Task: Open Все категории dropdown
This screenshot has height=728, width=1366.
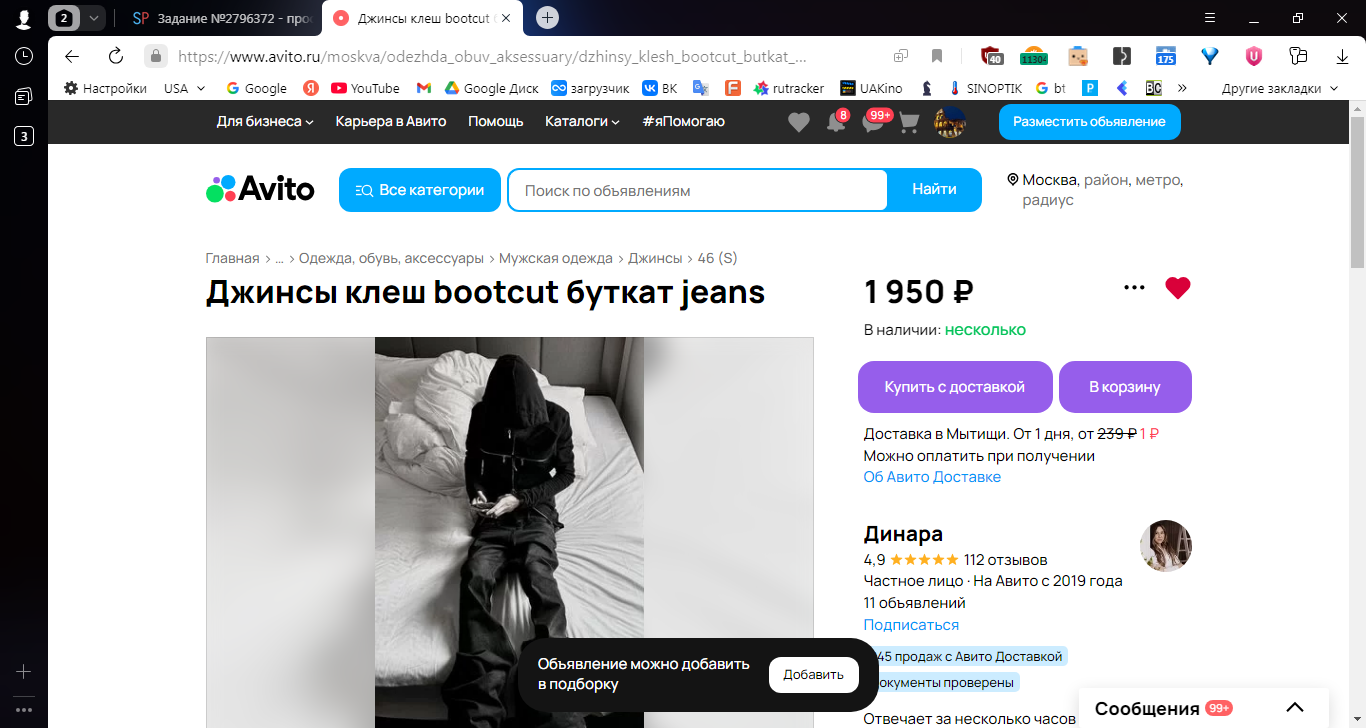Action: (x=420, y=190)
